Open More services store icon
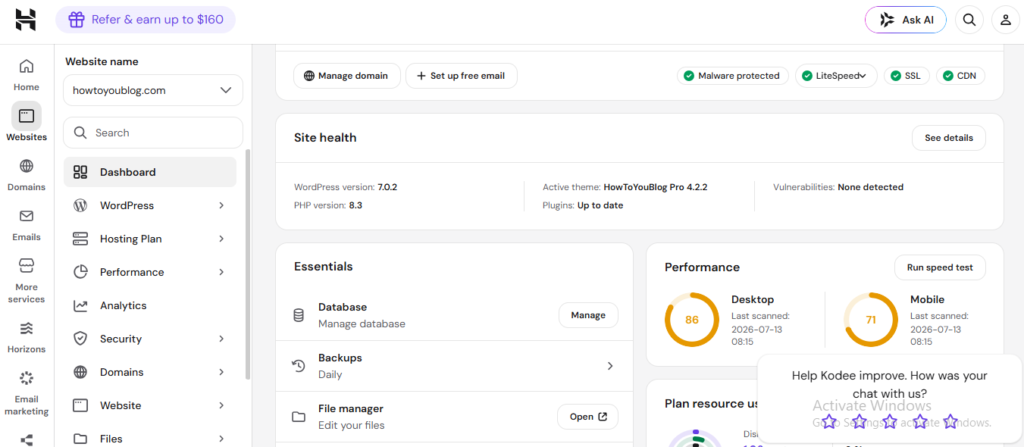The height and width of the screenshot is (447, 1024). point(26,265)
